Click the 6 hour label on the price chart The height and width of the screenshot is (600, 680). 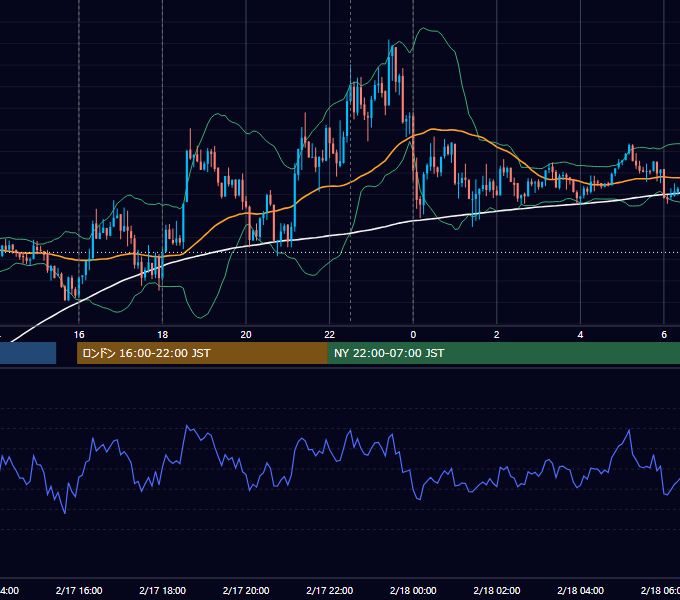pyautogui.click(x=664, y=335)
